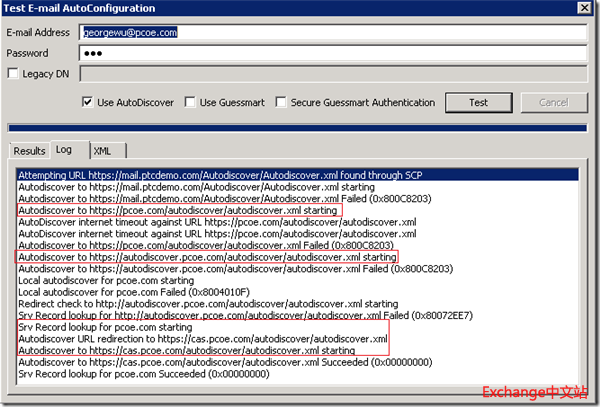Screen dimensions: 600x407
Task: Switch to the Results tab
Action: point(29,151)
